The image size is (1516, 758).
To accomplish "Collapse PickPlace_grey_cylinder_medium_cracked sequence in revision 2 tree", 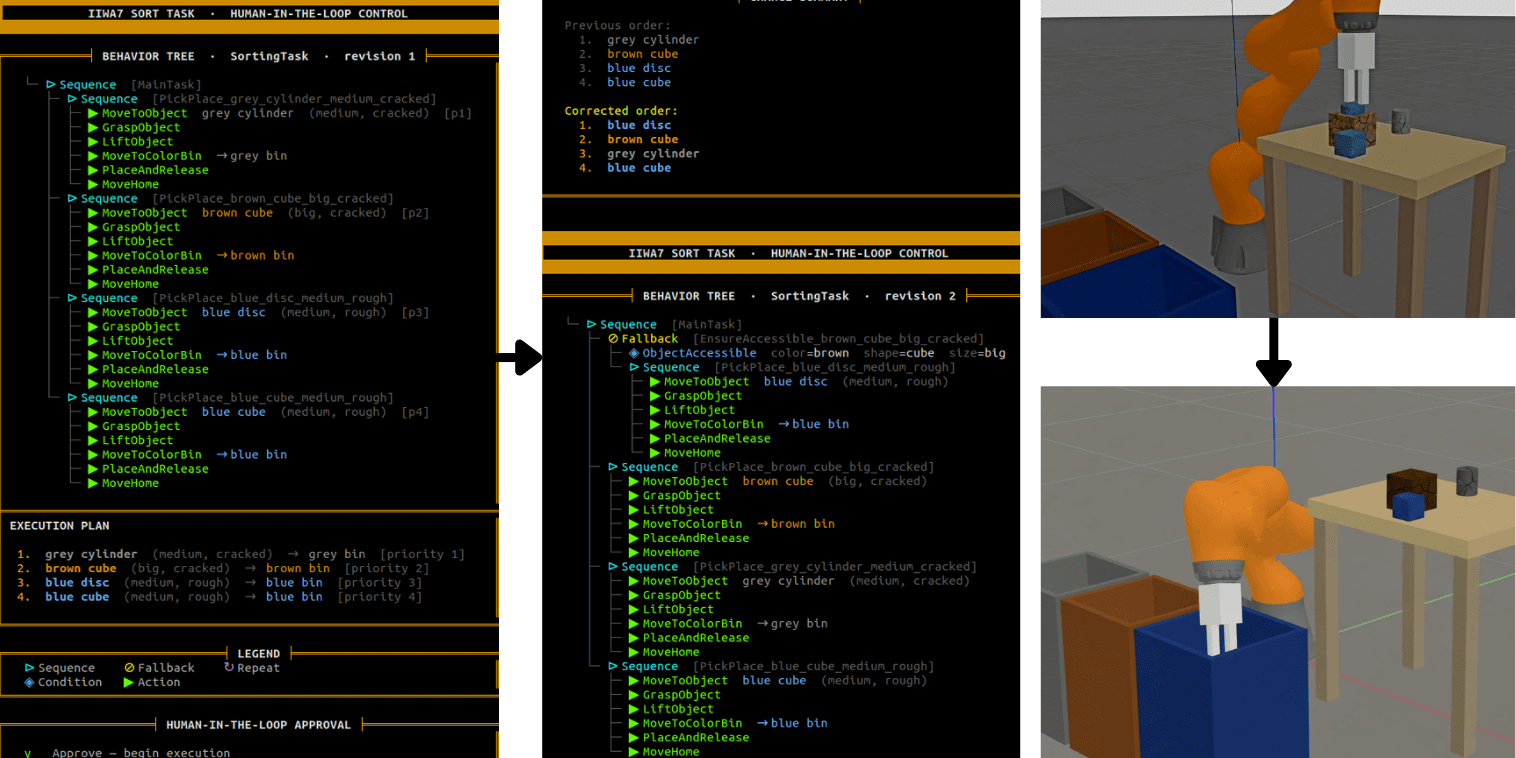I will pos(613,567).
